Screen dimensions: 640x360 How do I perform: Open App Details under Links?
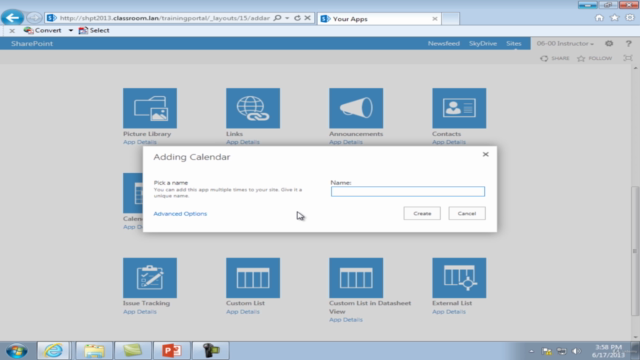[243, 142]
